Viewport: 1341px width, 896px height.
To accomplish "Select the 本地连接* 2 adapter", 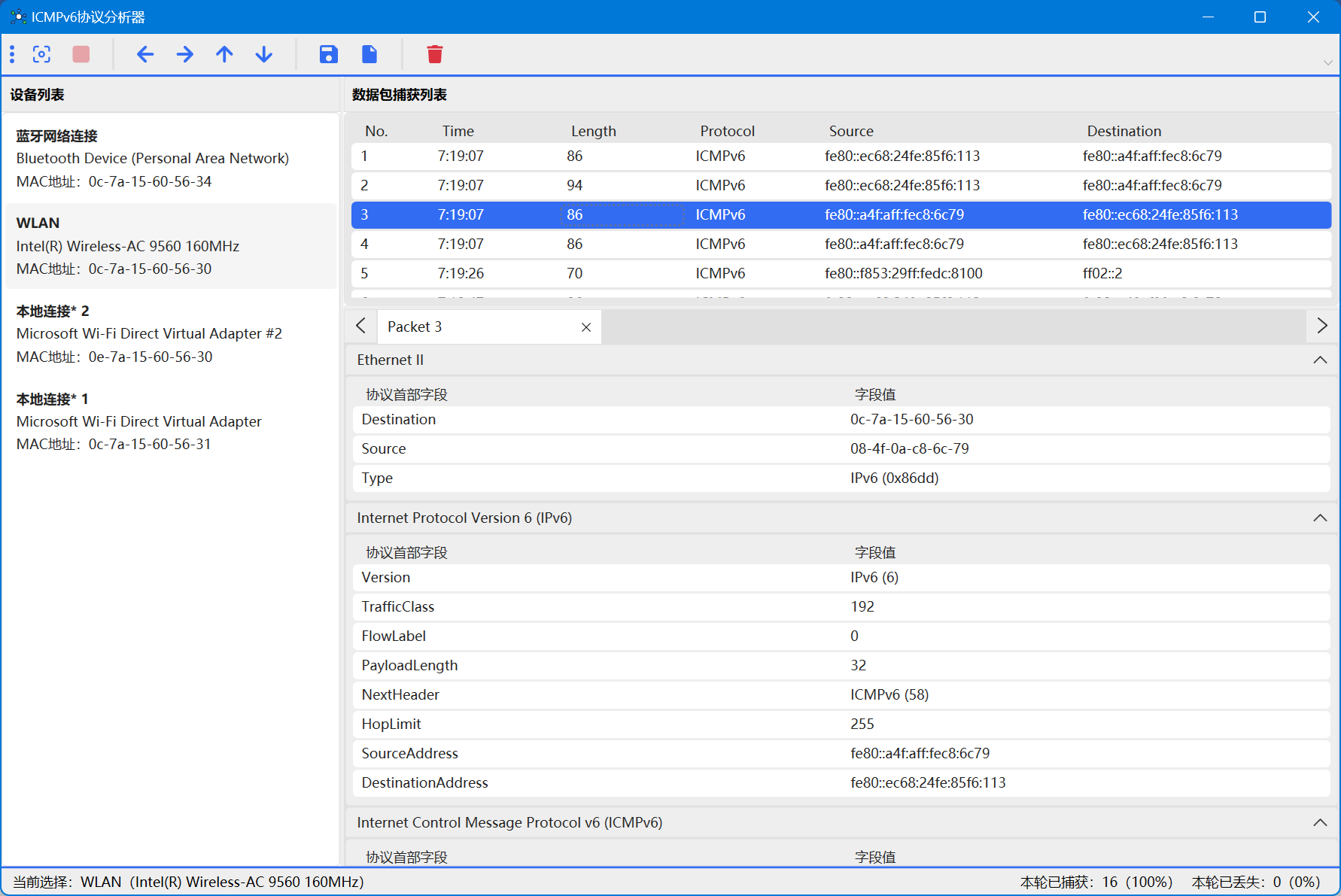I will [x=171, y=334].
